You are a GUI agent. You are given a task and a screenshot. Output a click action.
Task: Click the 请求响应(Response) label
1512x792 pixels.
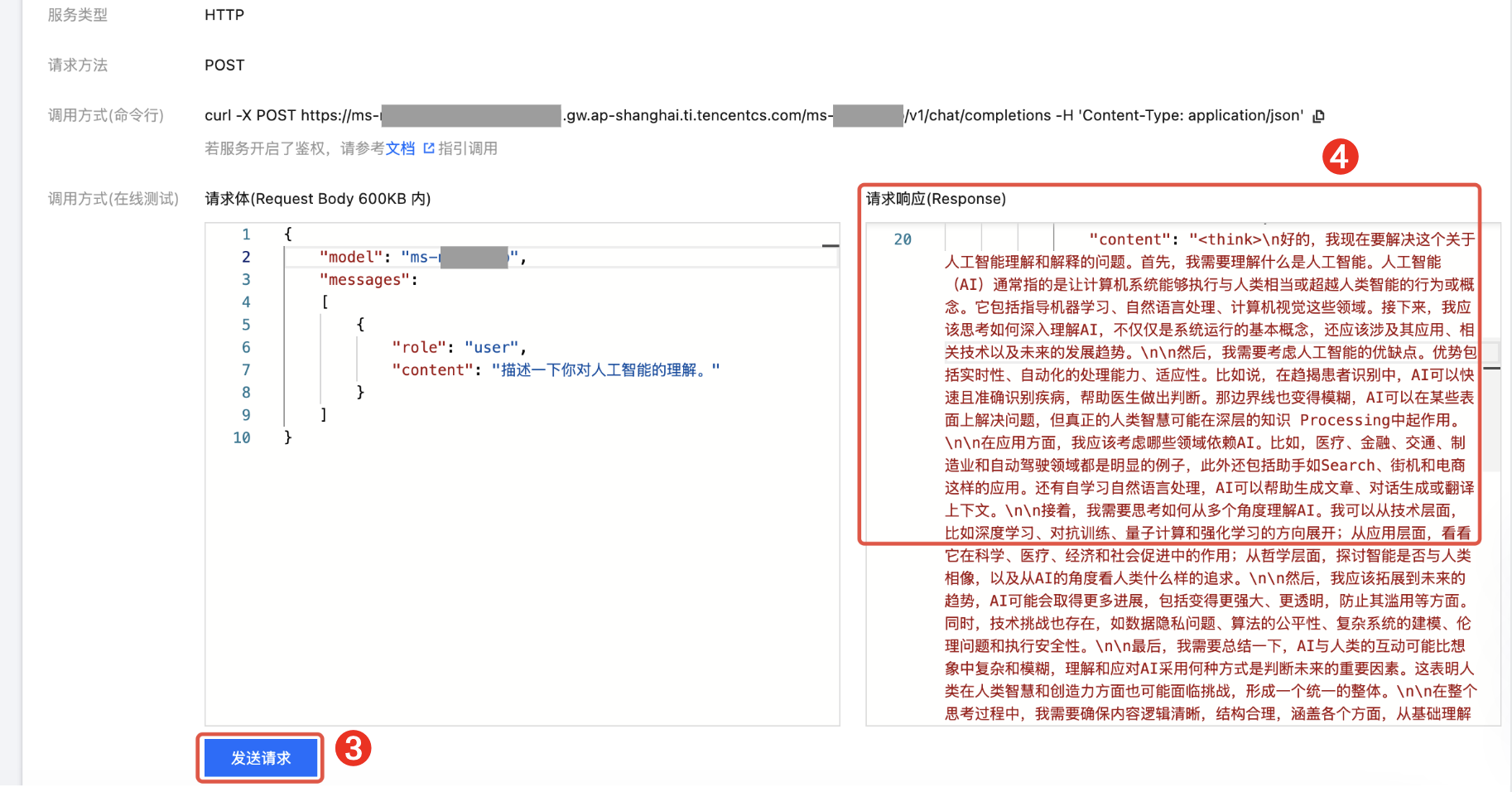936,199
